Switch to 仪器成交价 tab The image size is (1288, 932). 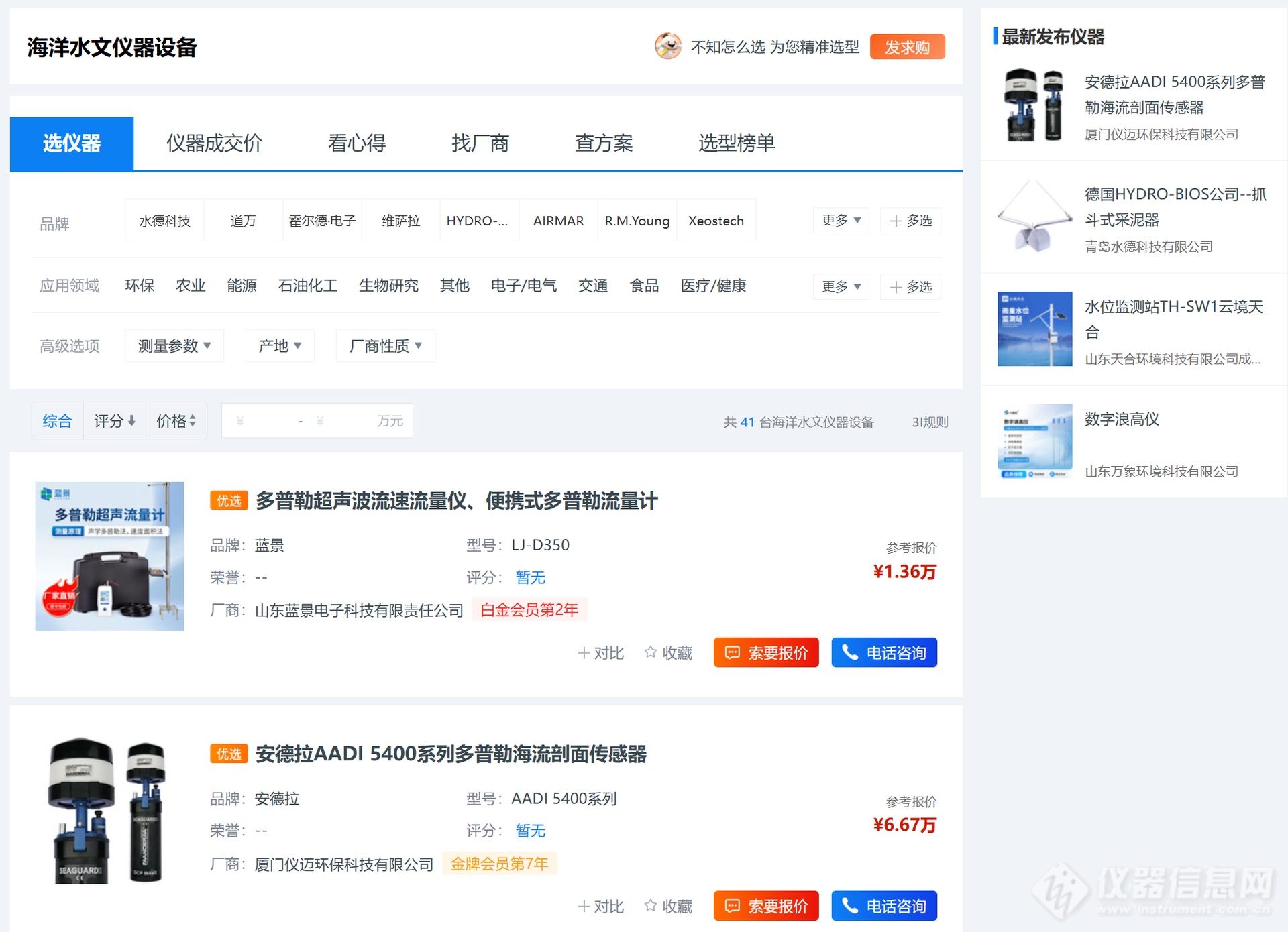(214, 143)
